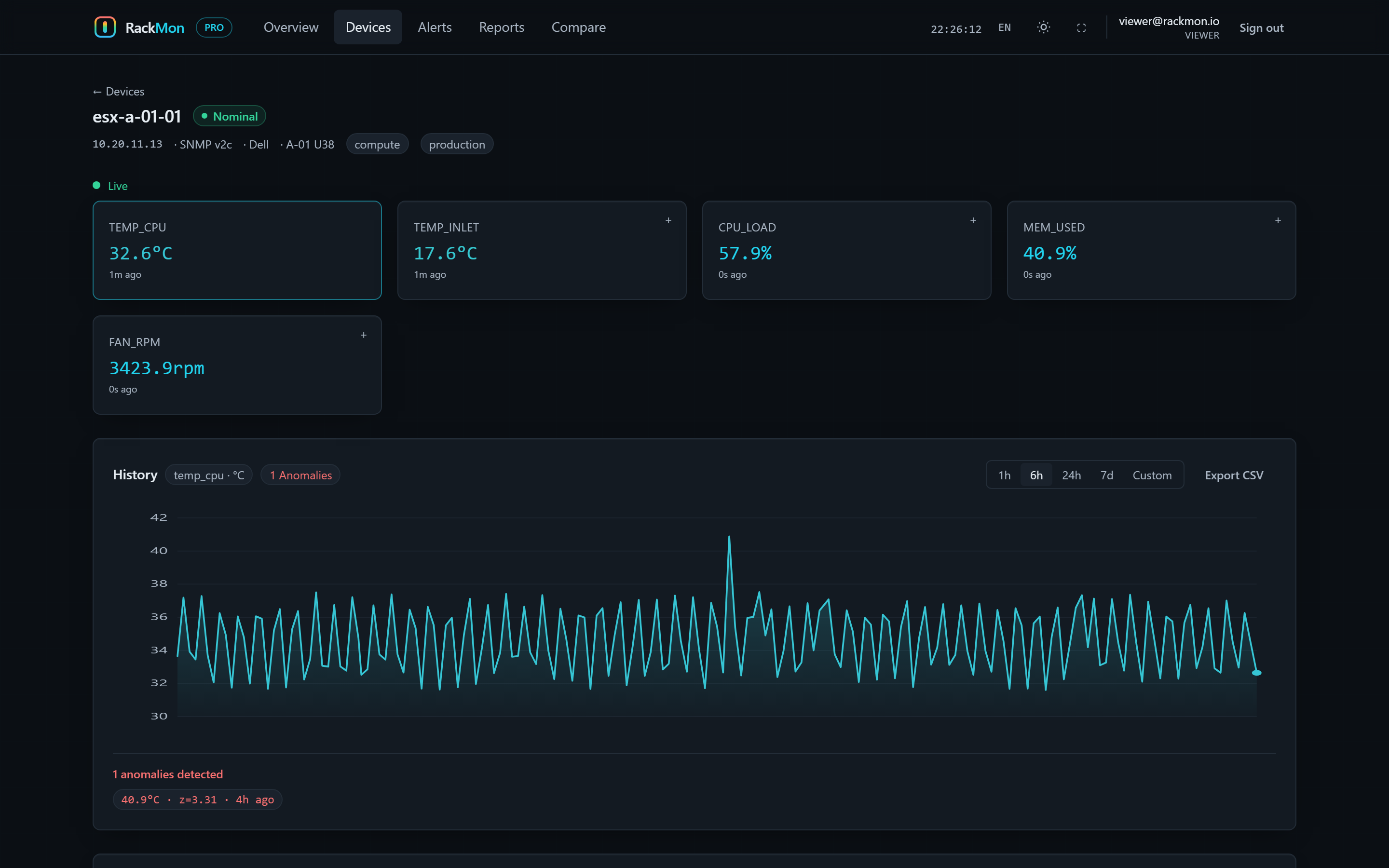
Task: Enter fullscreen mode via the fullscreen icon
Action: point(1081,27)
